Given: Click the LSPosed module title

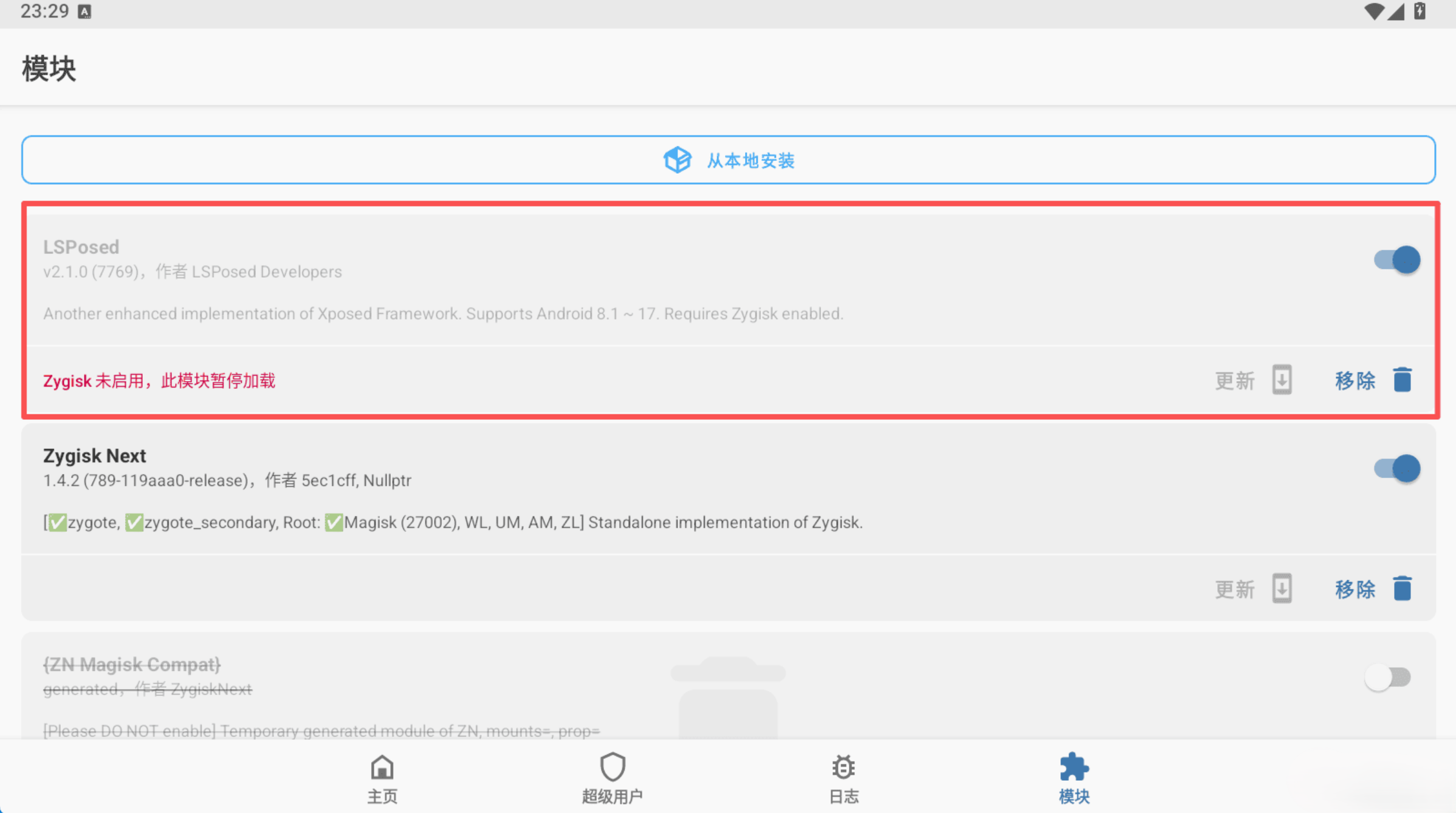Looking at the screenshot, I should [x=81, y=247].
